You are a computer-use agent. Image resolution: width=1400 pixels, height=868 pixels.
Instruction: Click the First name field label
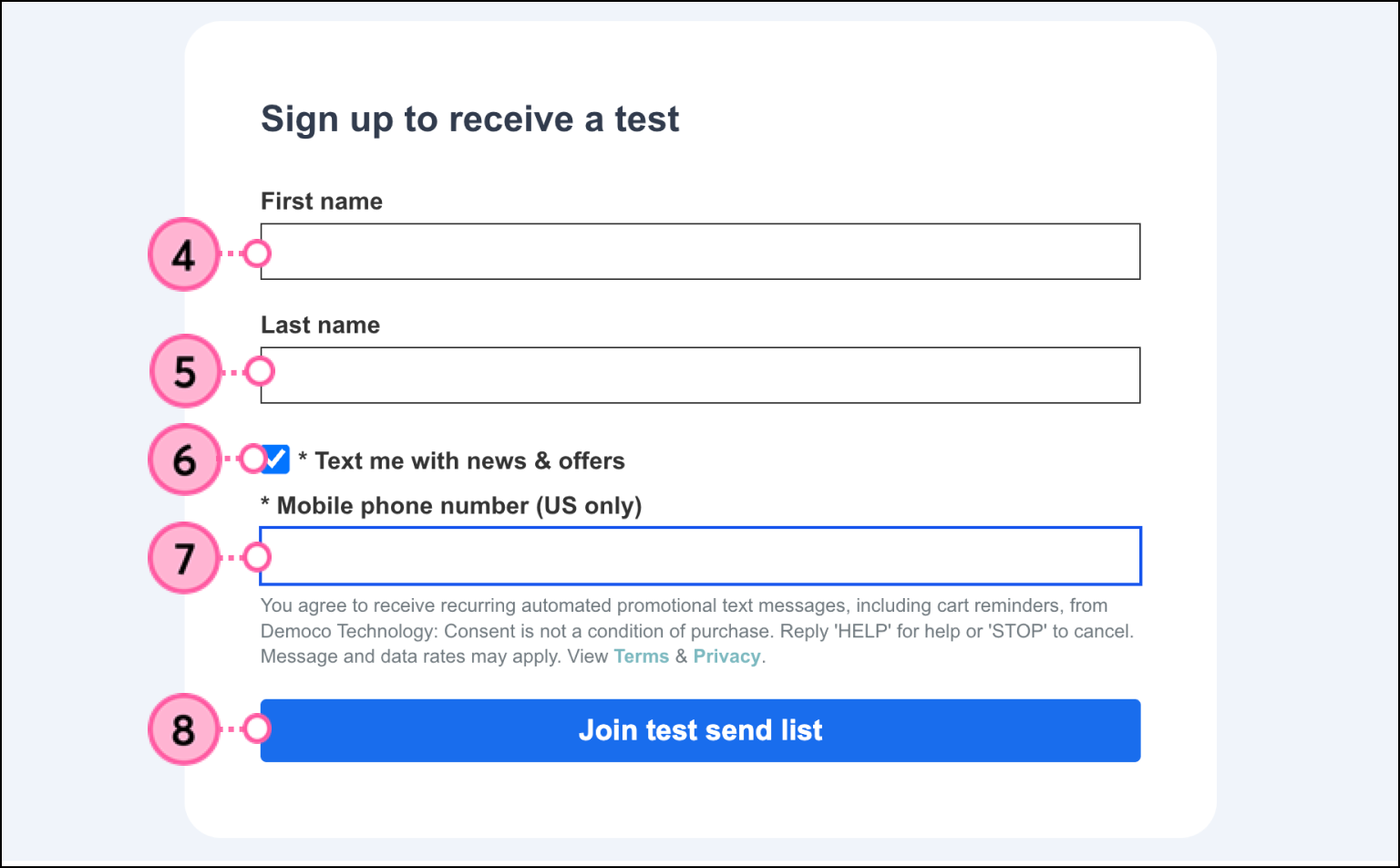click(322, 201)
